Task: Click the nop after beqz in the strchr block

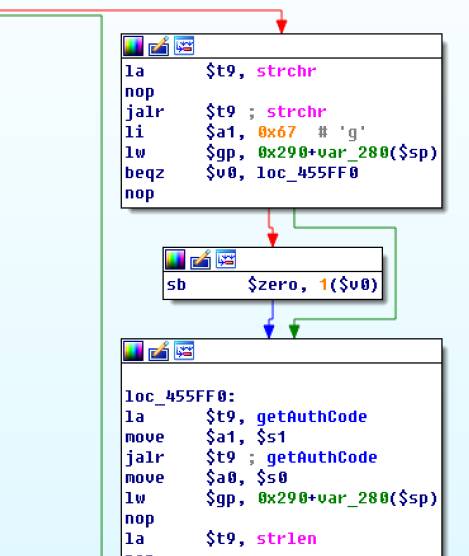Action: (x=140, y=194)
